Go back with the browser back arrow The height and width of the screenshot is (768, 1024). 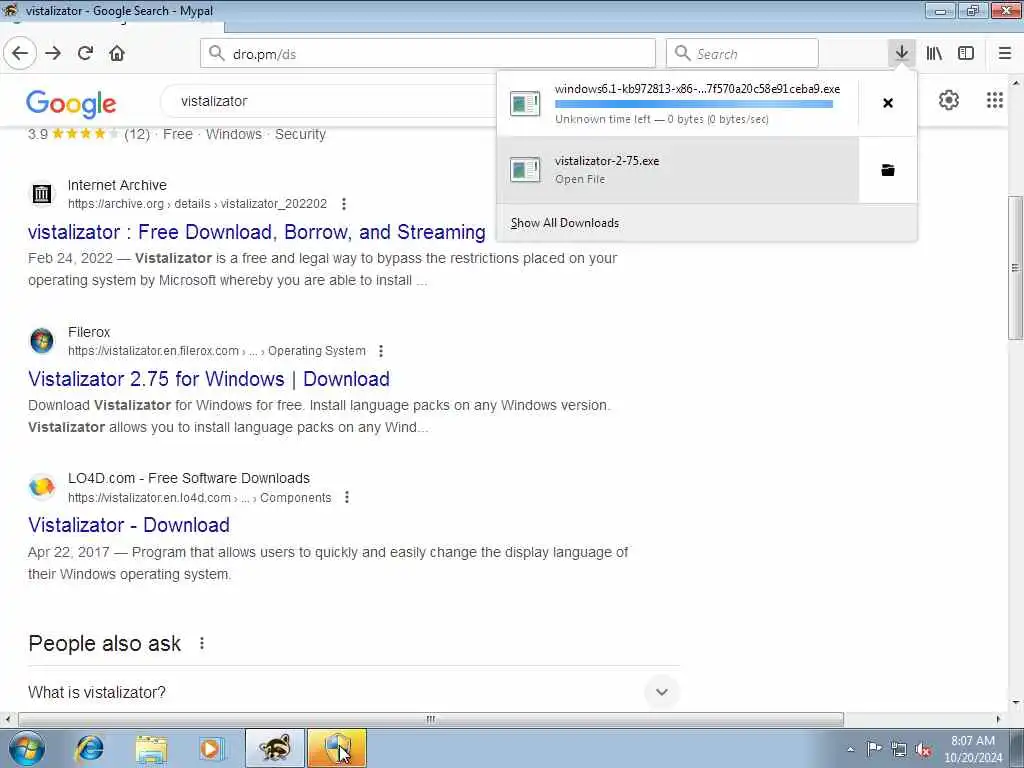coord(20,54)
